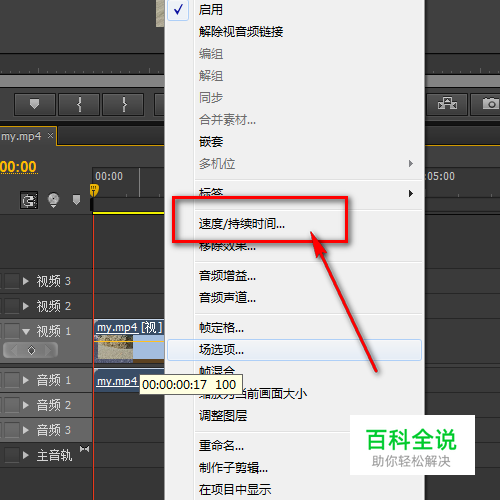Click the gray horizontal scrub bar above buttons
Image resolution: width=500 pixels, height=500 pixels.
[82, 81]
